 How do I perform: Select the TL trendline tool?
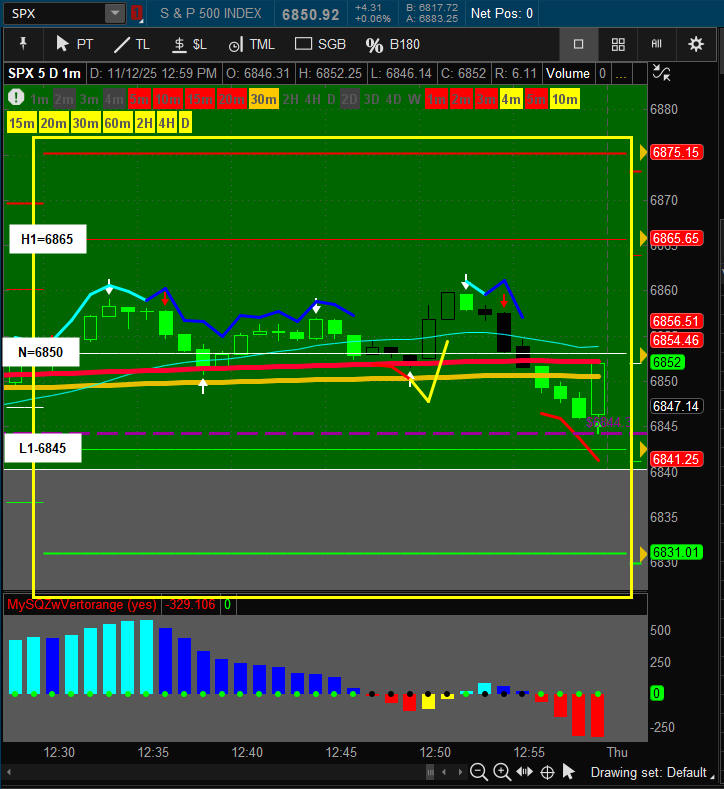[x=131, y=44]
